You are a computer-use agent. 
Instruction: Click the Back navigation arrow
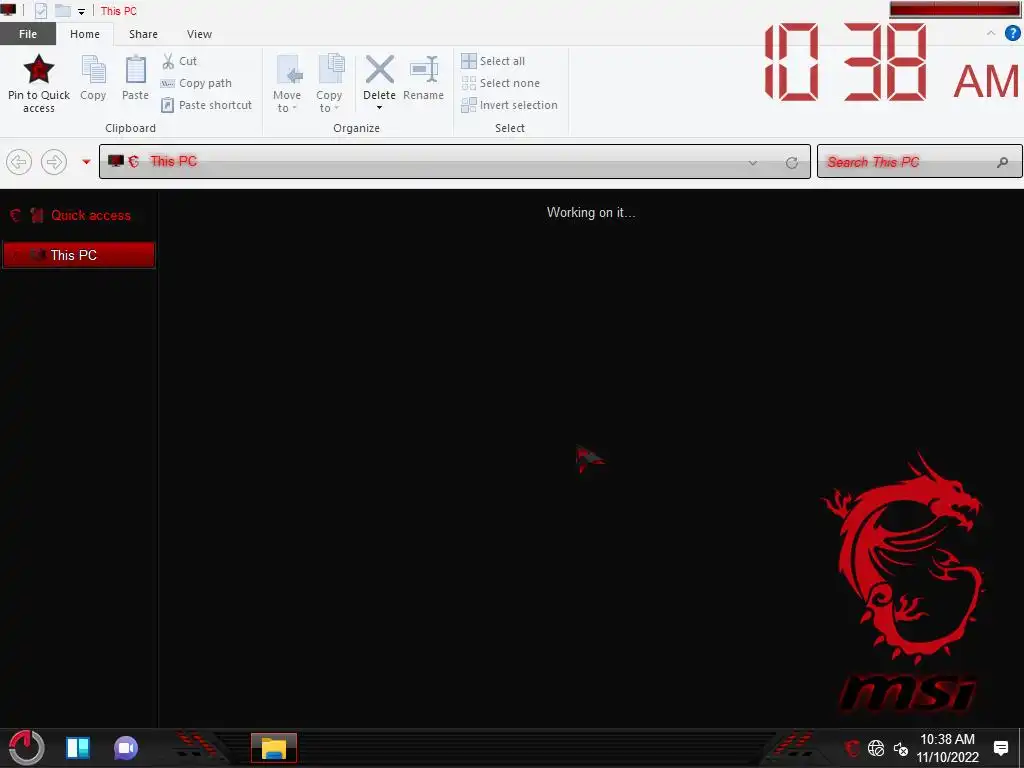point(19,161)
